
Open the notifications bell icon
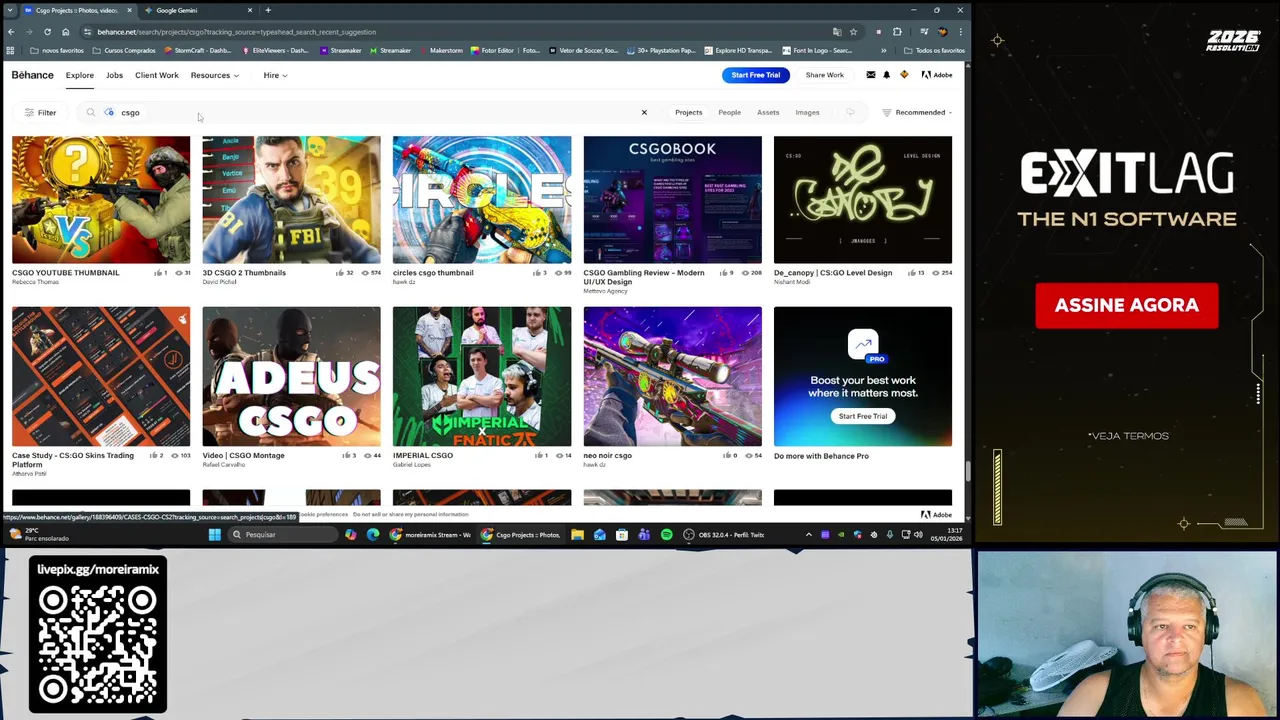click(886, 75)
